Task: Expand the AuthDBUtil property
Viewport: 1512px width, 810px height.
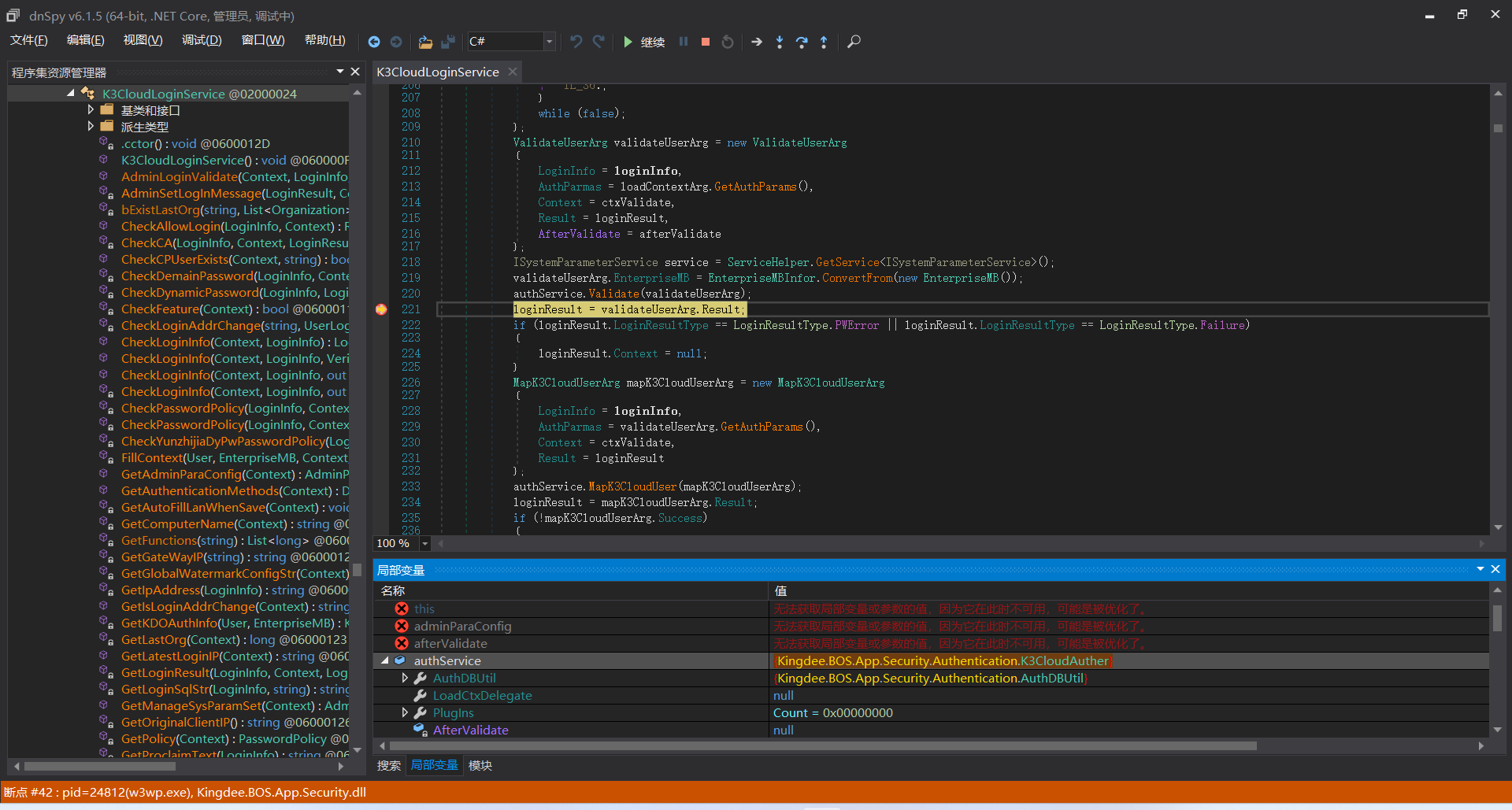Action: point(405,678)
